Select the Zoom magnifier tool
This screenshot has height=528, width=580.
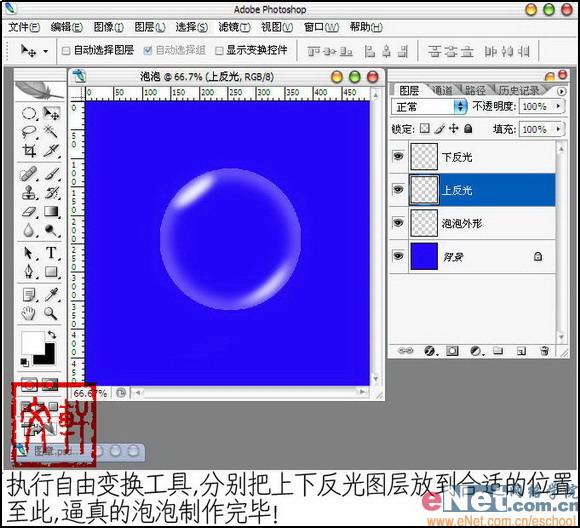[x=51, y=314]
